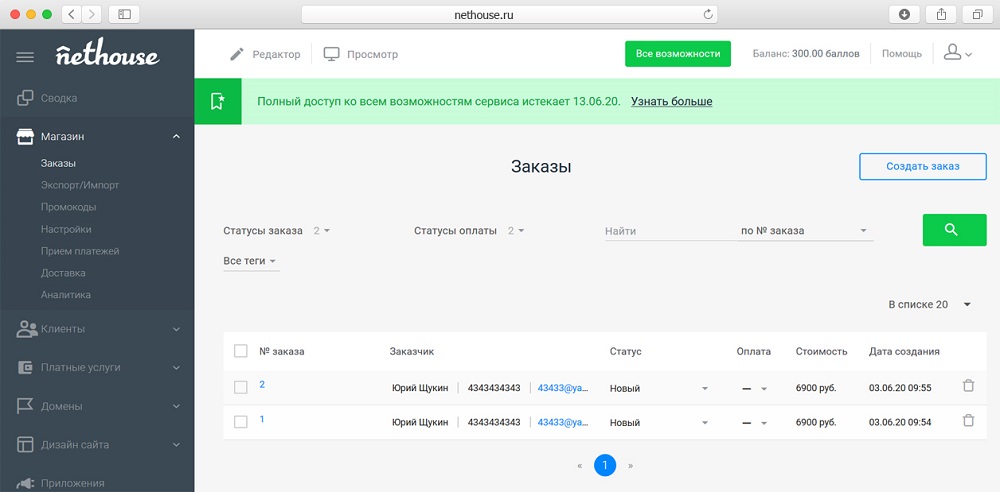This screenshot has width=1000, height=492.
Task: Click customer email in order 1
Action: 563,422
